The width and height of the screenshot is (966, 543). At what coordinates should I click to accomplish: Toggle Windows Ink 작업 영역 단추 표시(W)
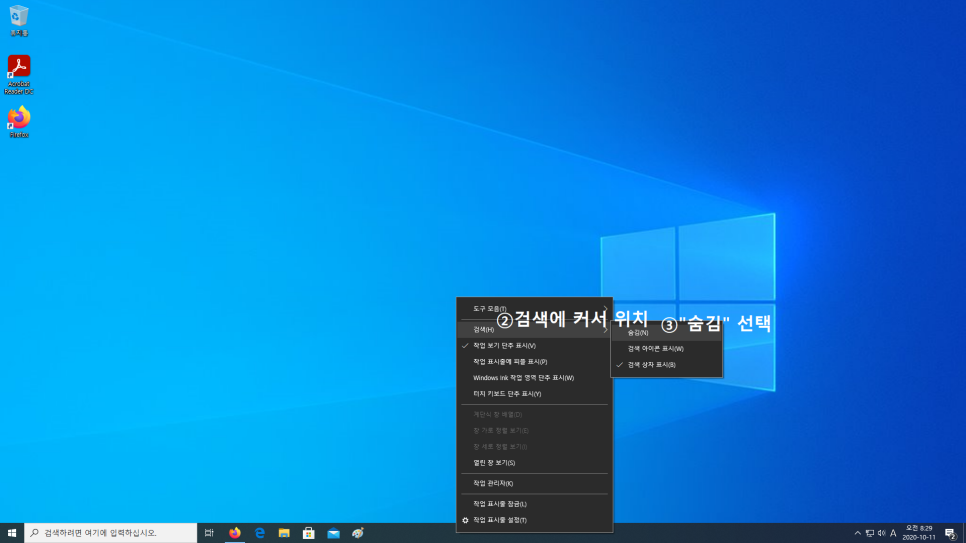pos(534,378)
